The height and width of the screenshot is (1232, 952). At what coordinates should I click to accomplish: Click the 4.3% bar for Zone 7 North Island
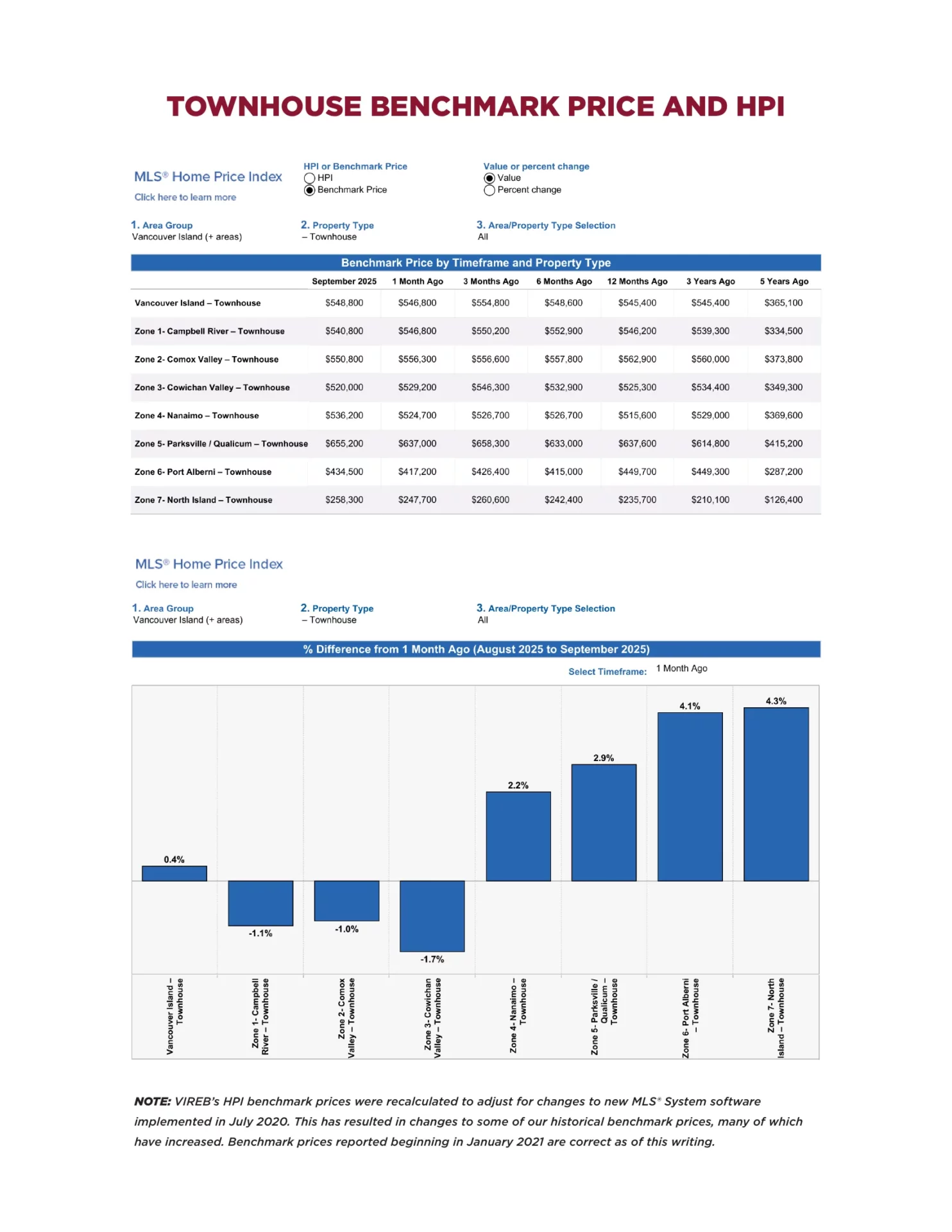tap(776, 794)
